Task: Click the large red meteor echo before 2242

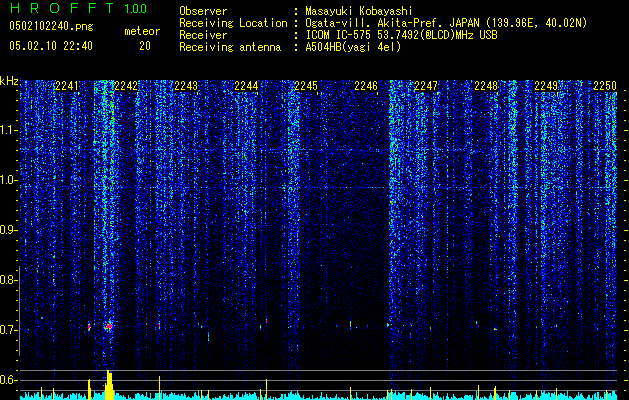Action: (x=108, y=326)
